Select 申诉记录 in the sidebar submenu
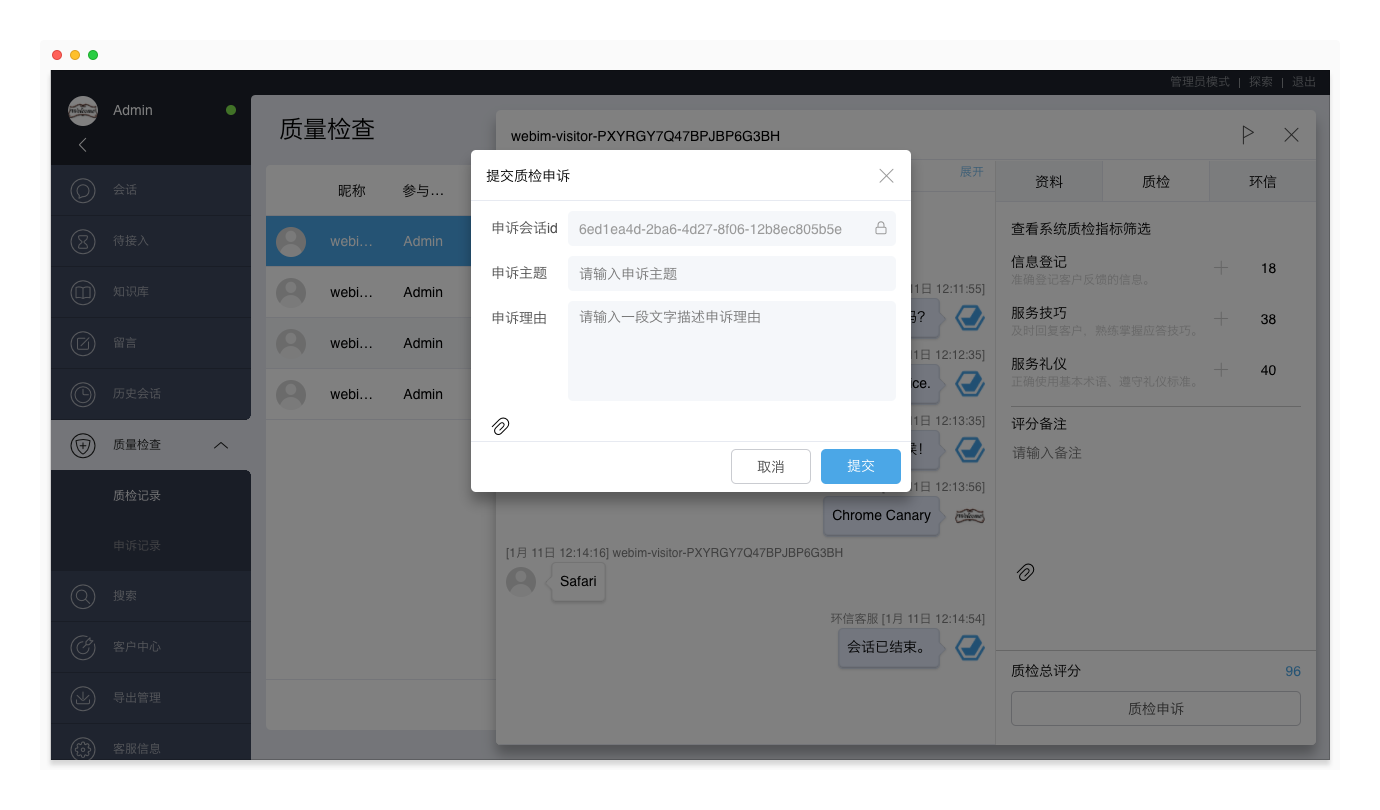Viewport: 1380px width, 810px height. coord(137,546)
